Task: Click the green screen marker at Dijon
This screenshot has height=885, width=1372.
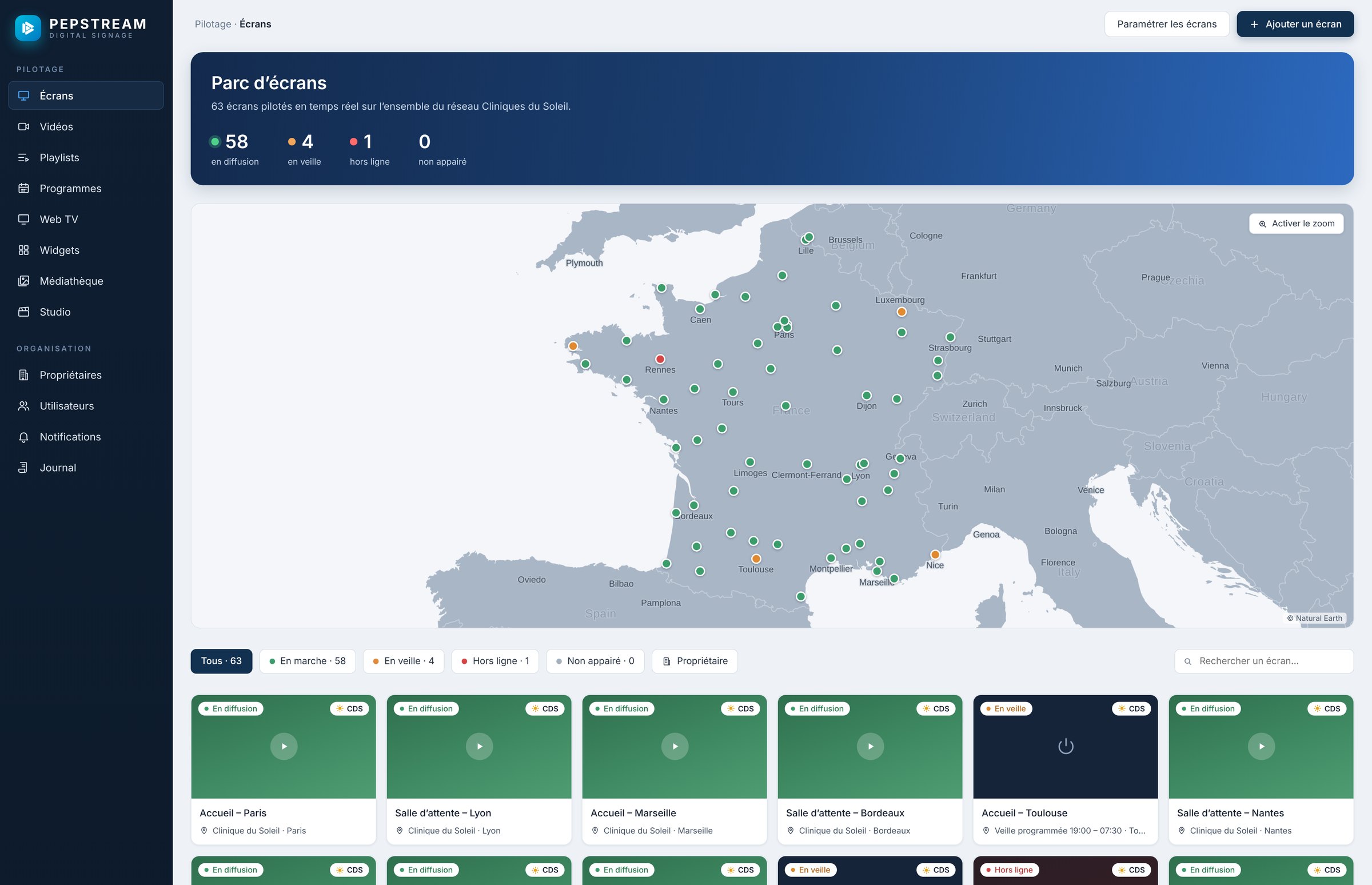Action: point(867,396)
